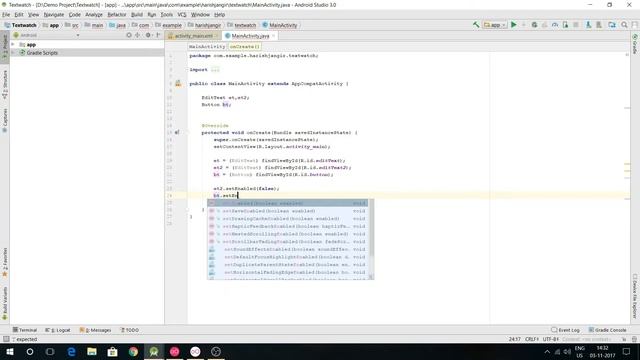Click the Textwatch breadcrumb

pos(20,25)
